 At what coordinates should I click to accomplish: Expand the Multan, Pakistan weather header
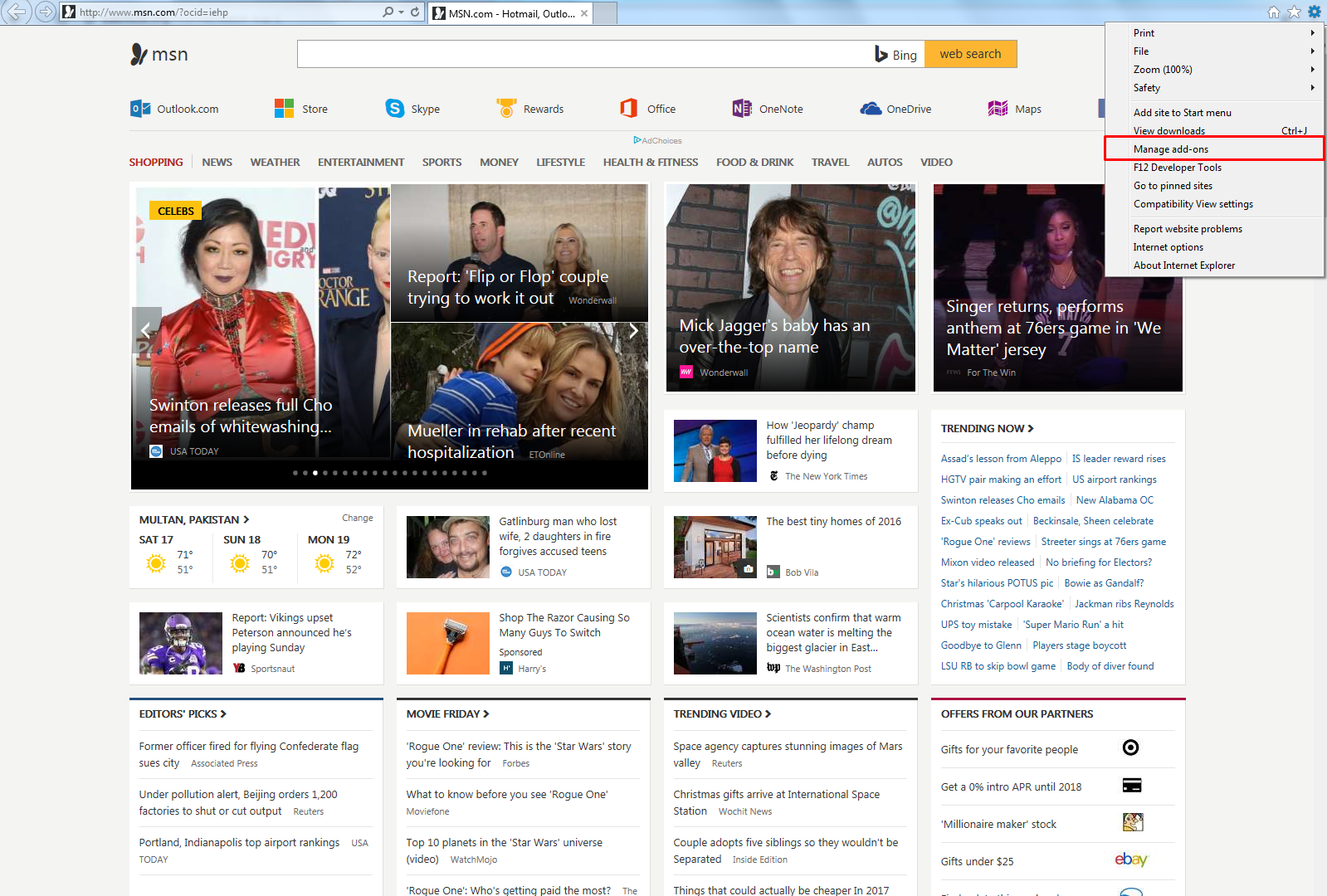click(x=194, y=519)
